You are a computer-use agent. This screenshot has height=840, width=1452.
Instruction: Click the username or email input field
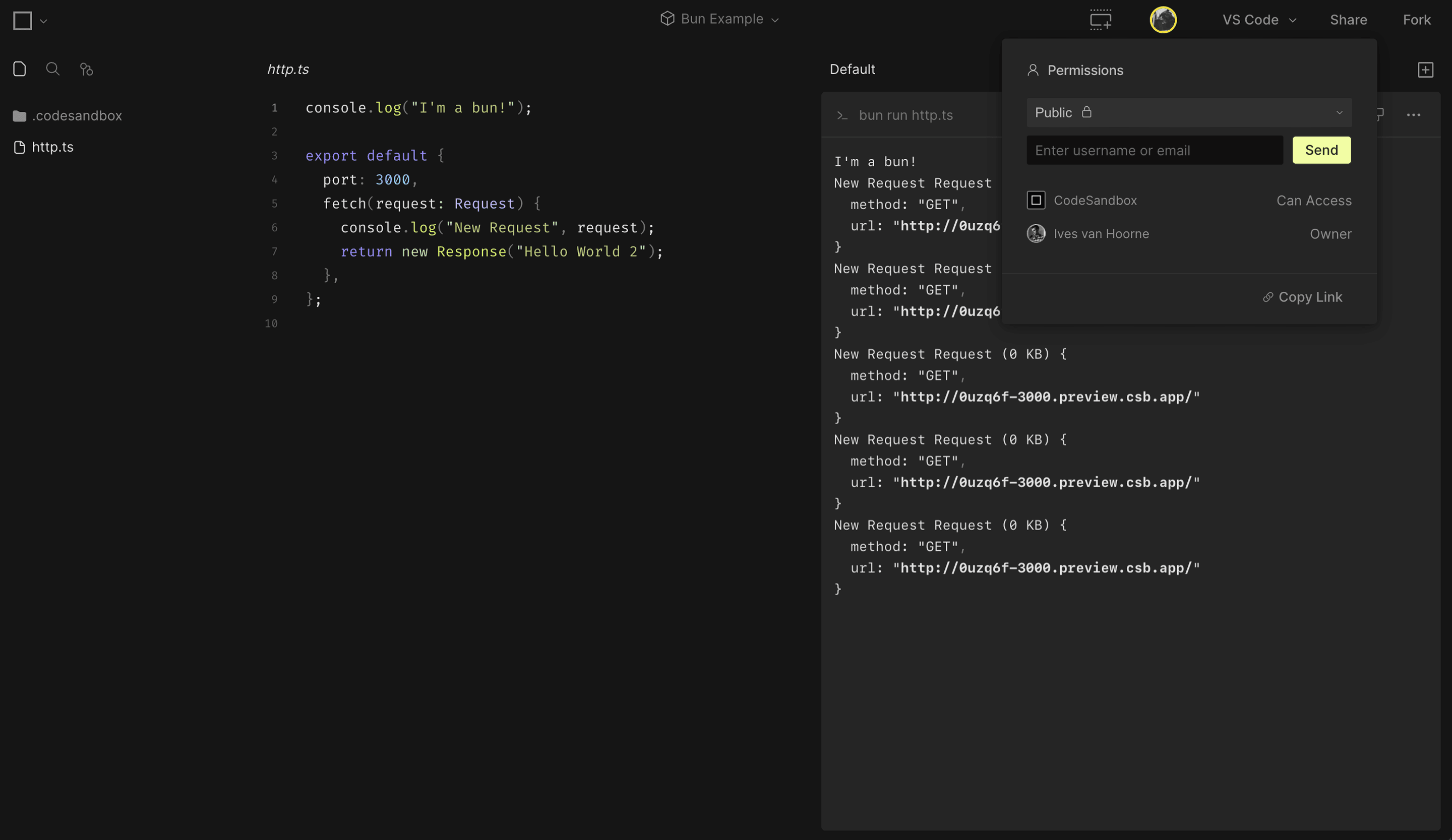[1154, 150]
